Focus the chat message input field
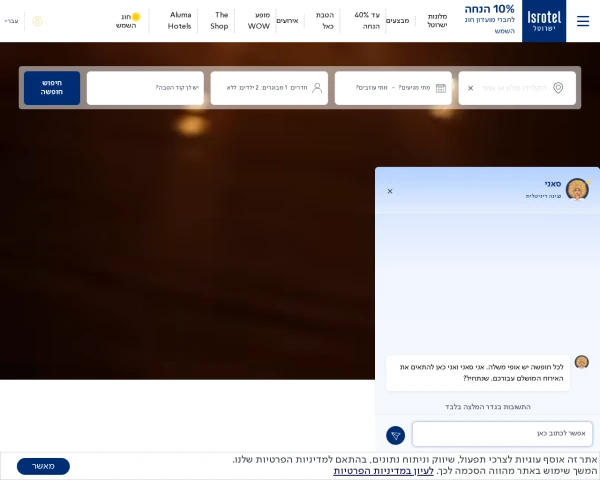Viewport: 600px width, 480px height. (x=502, y=434)
